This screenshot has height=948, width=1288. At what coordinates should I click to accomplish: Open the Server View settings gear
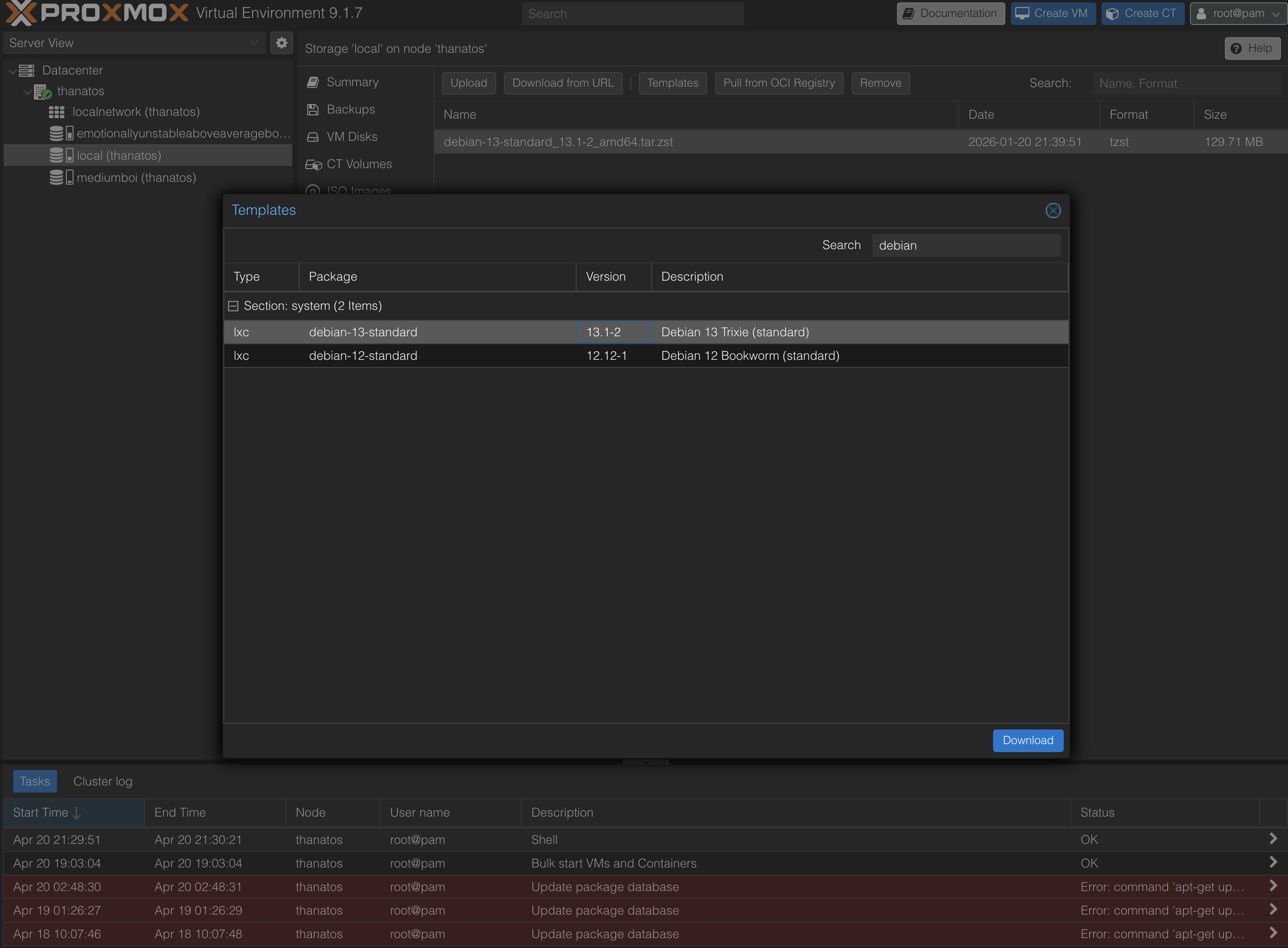281,43
